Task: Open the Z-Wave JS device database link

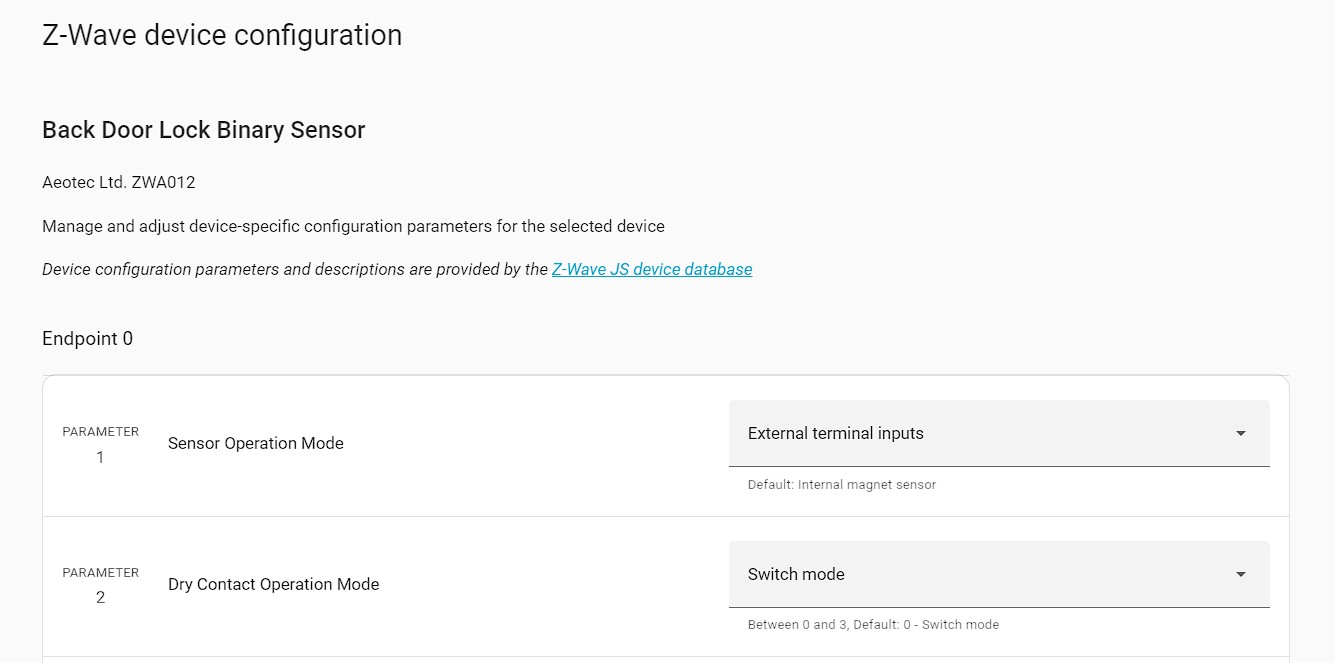Action: tap(651, 269)
